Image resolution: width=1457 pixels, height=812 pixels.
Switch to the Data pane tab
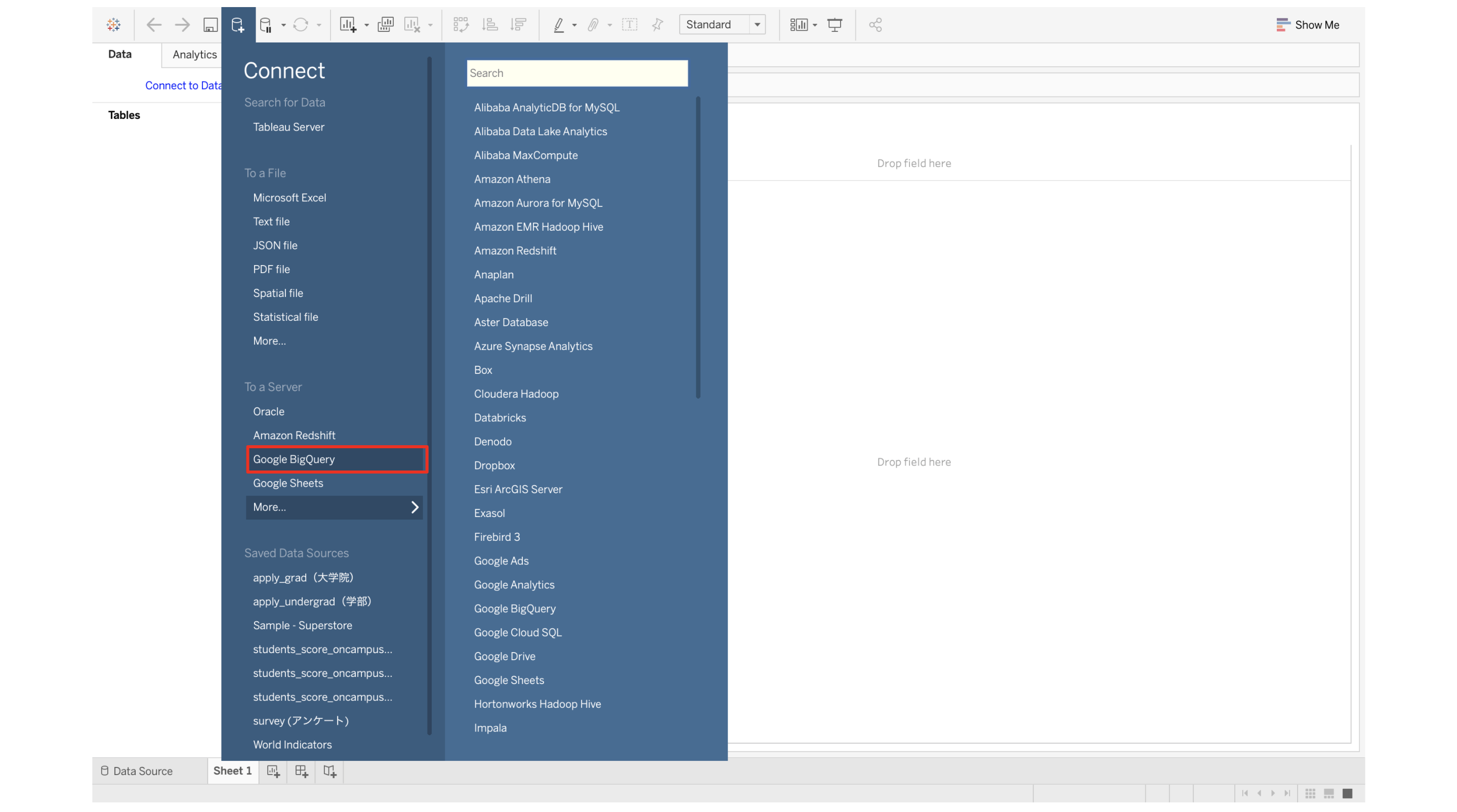[120, 54]
